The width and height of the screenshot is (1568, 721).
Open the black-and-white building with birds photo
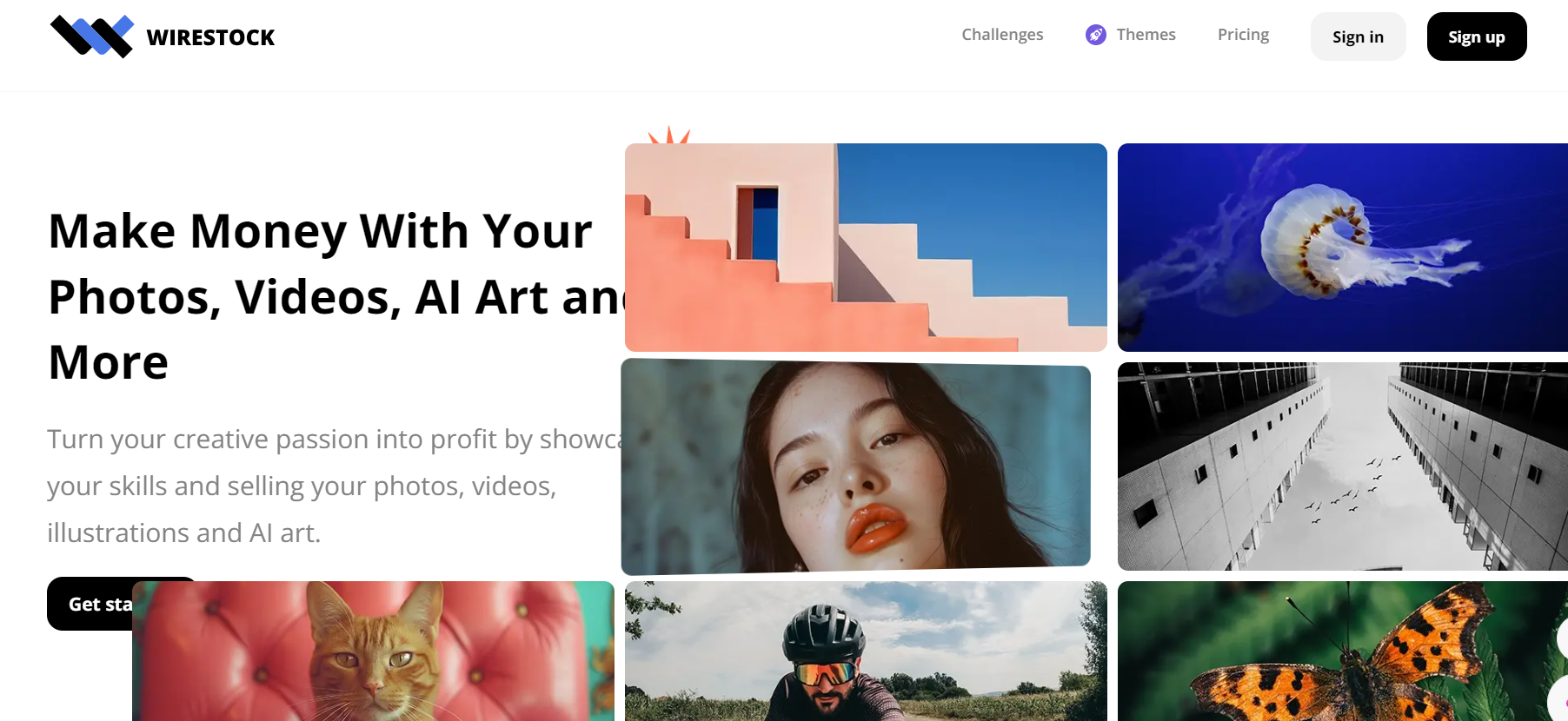[x=1343, y=466]
